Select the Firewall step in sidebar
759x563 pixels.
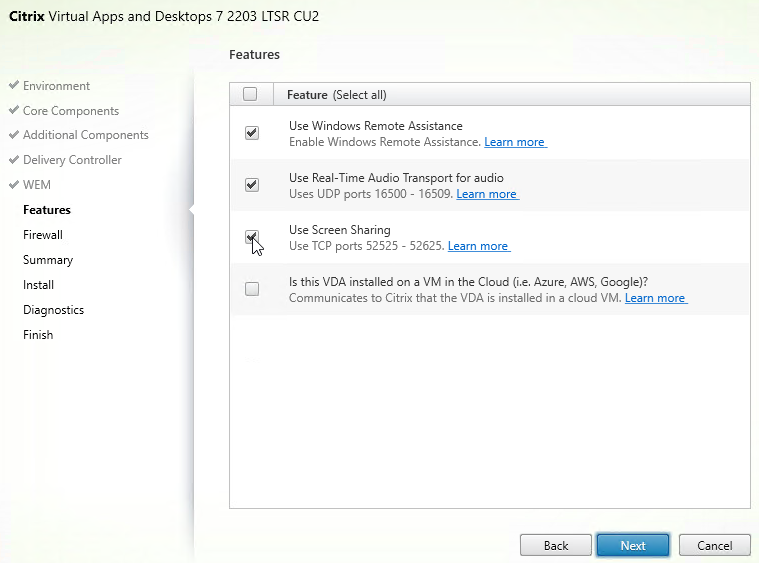click(x=43, y=235)
